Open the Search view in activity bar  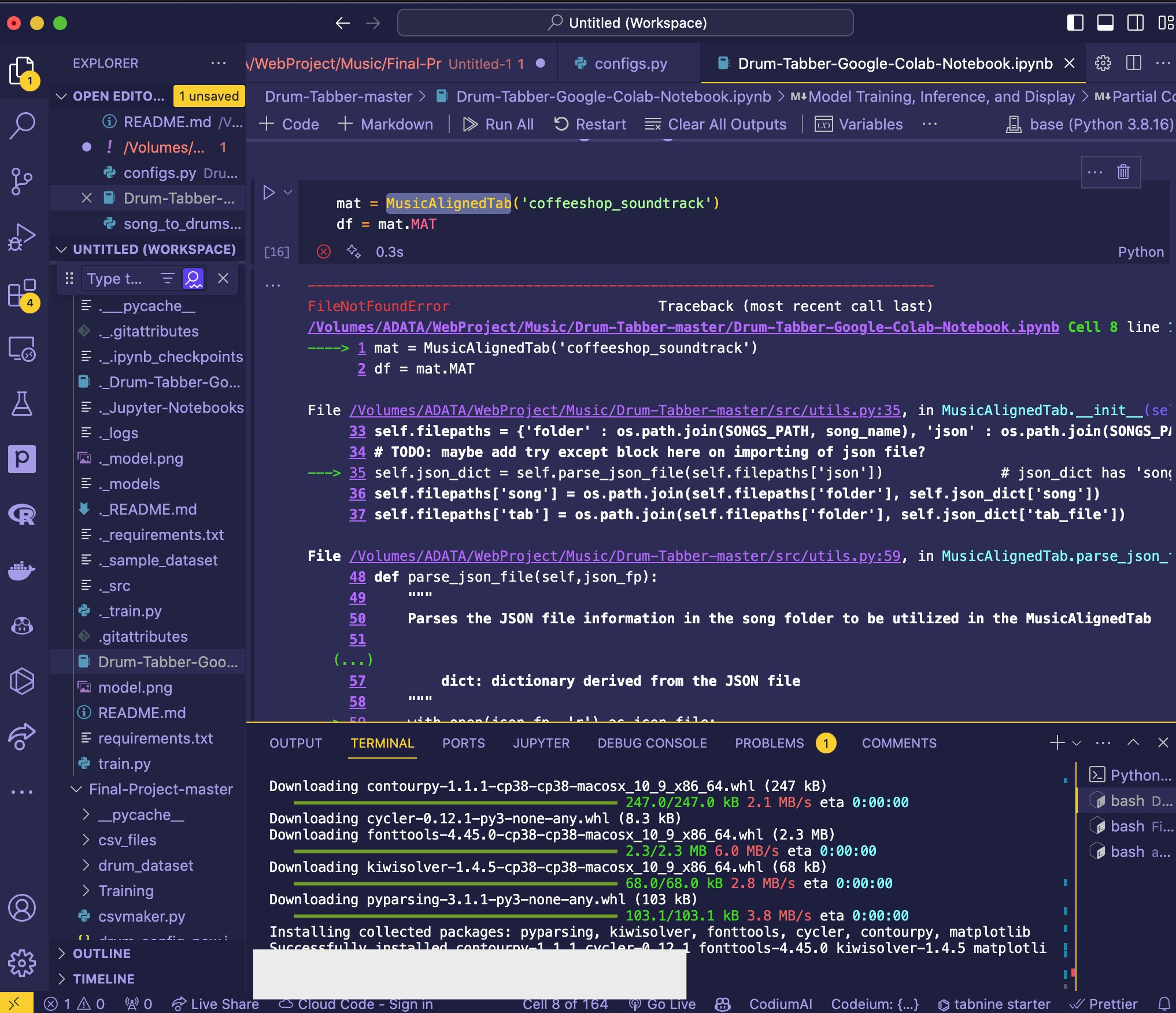[x=23, y=125]
